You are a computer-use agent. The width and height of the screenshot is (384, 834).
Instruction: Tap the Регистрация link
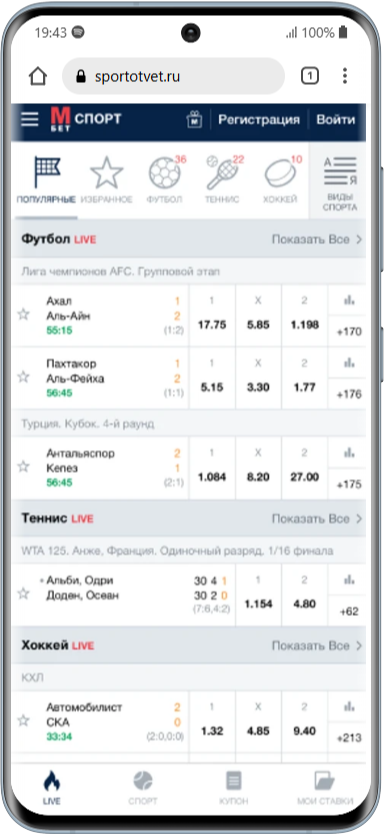point(259,120)
